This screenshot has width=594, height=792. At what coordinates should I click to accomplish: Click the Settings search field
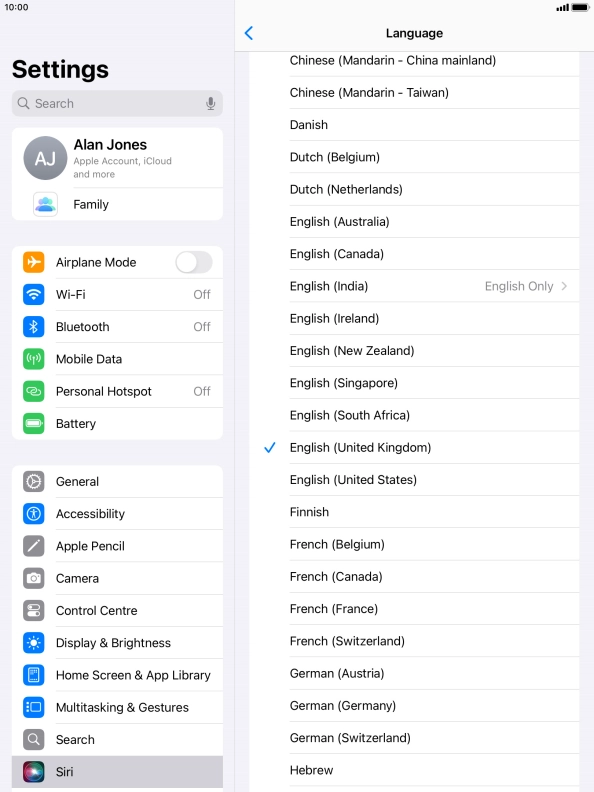point(117,104)
